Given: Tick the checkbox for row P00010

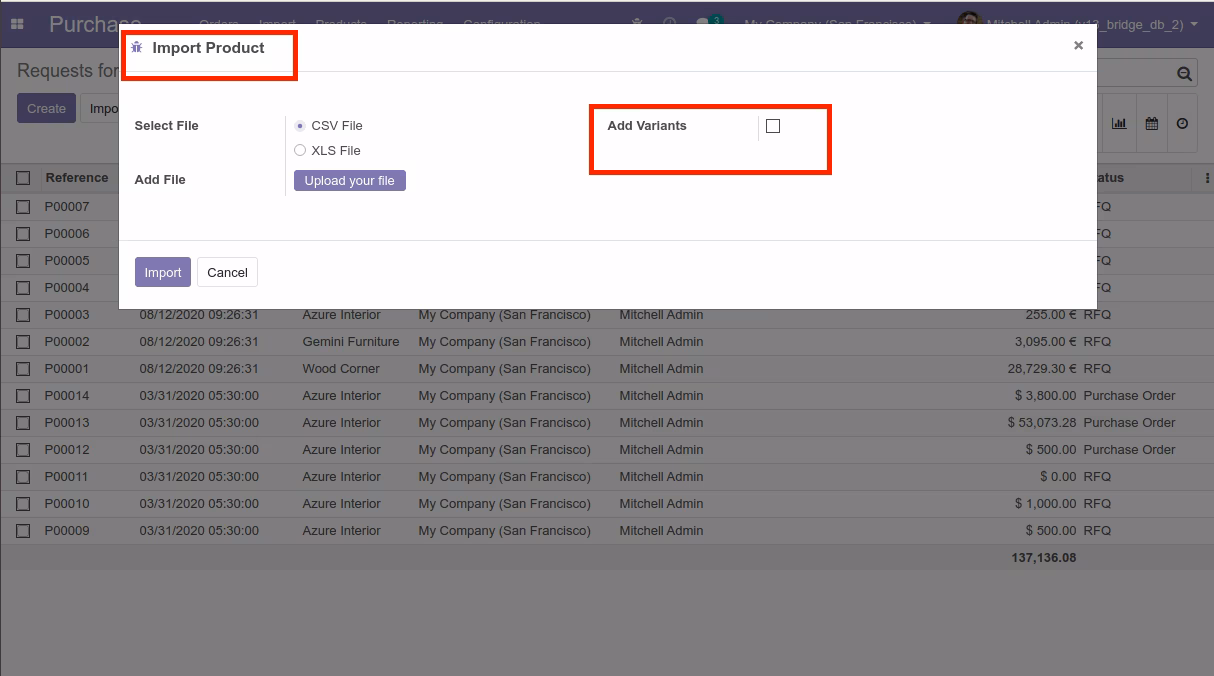Looking at the screenshot, I should pyautogui.click(x=23, y=504).
